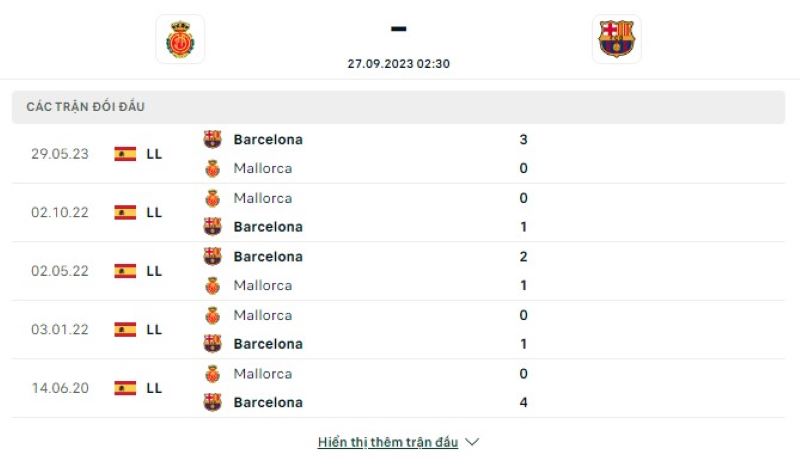Open the 02.10.22 match by clicking its date
The width and height of the screenshot is (800, 472).
(60, 212)
